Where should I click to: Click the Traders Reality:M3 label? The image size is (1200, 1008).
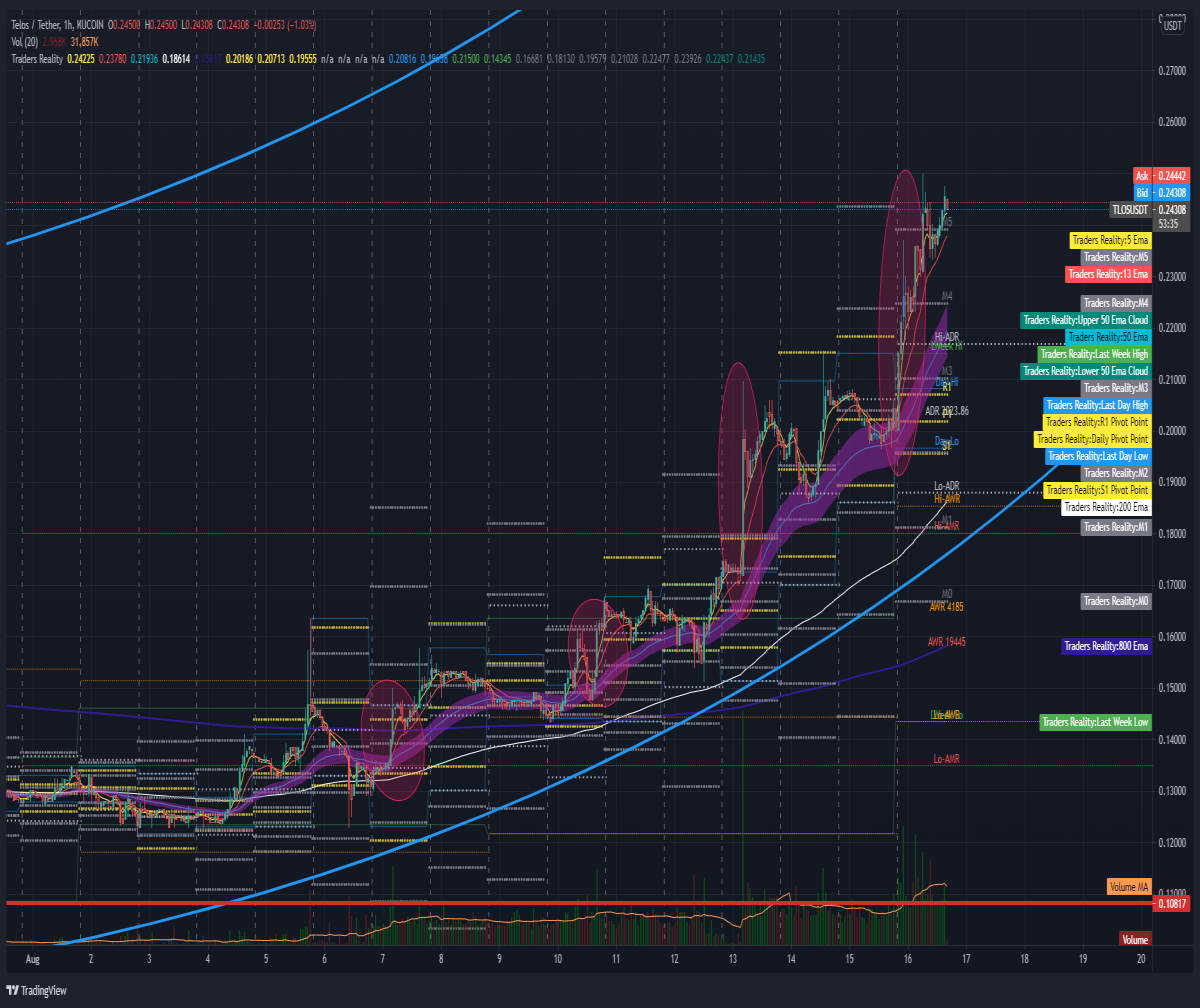tap(1117, 388)
